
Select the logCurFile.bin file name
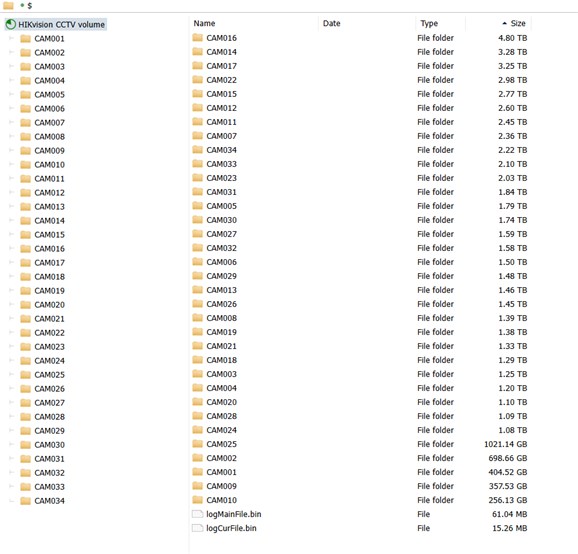pyautogui.click(x=231, y=528)
